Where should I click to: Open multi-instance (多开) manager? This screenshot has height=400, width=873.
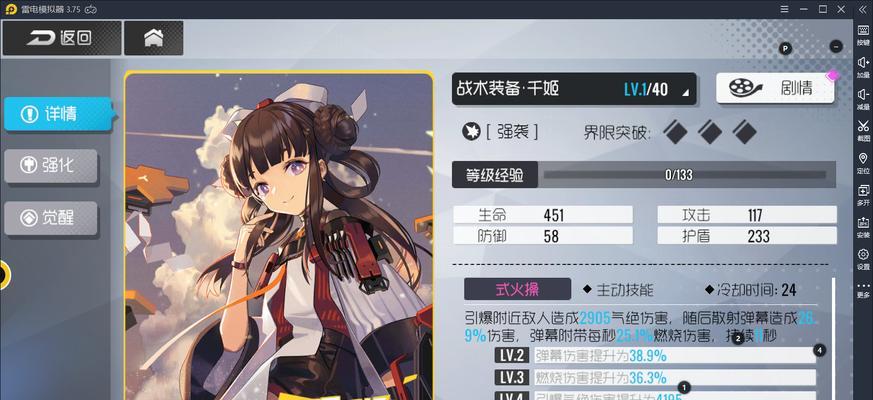click(863, 194)
